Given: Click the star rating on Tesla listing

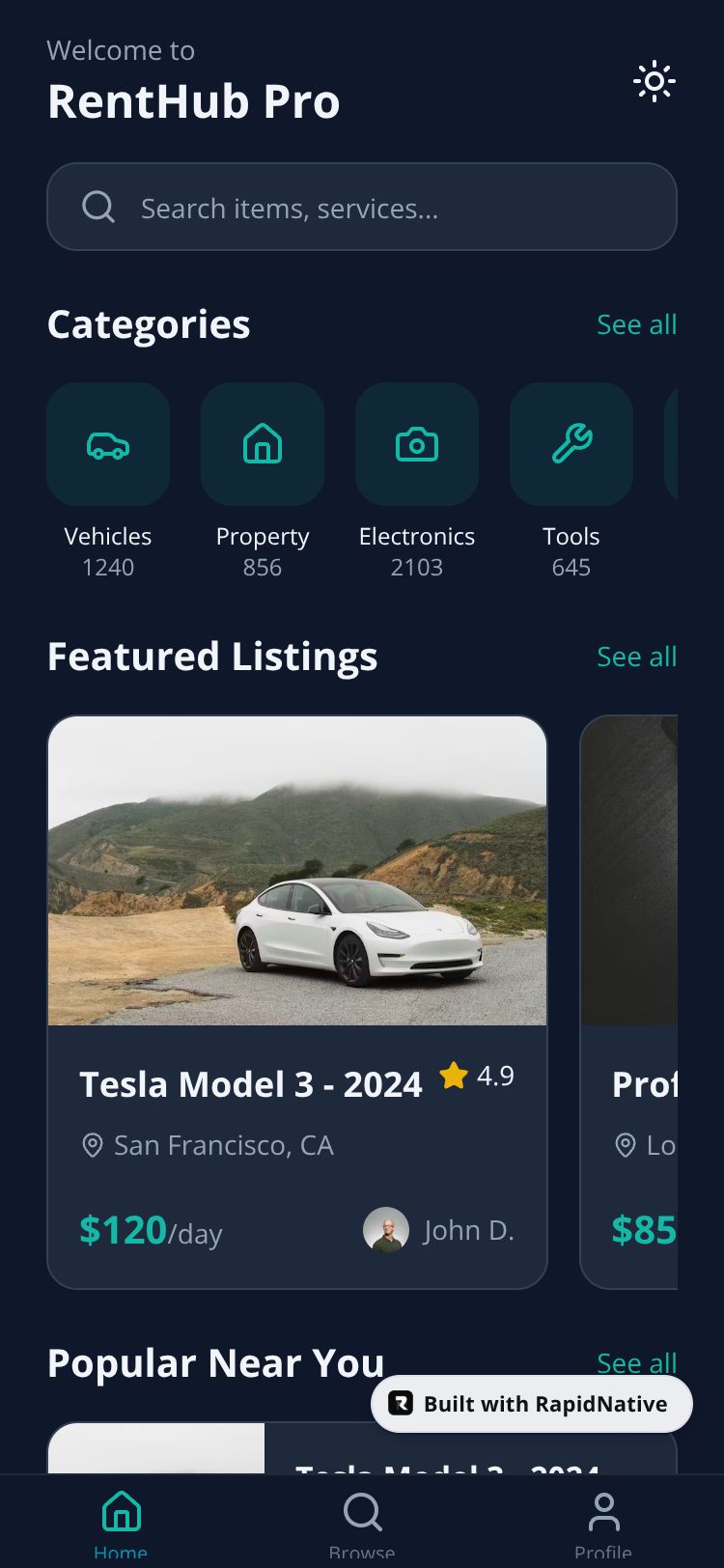Looking at the screenshot, I should coord(454,1075).
